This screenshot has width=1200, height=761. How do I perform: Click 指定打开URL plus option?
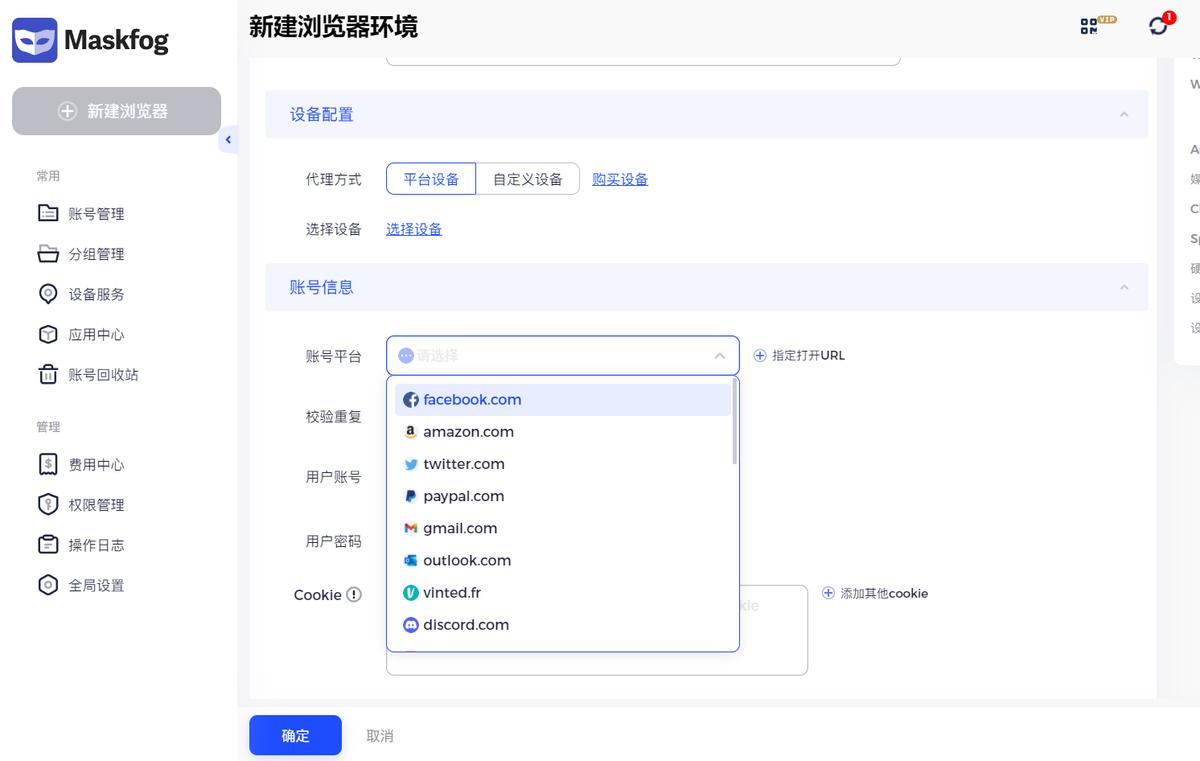[799, 355]
